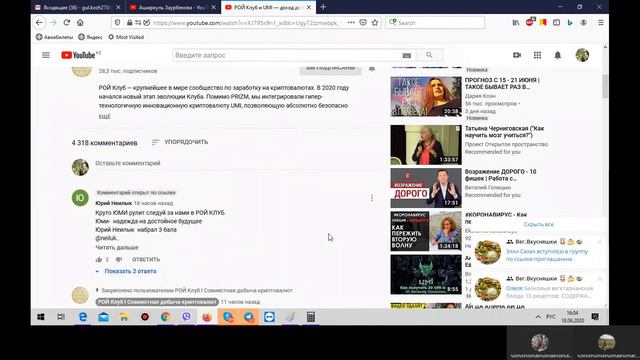
Task: Show hidden system tray icons chevron
Action: point(538,317)
